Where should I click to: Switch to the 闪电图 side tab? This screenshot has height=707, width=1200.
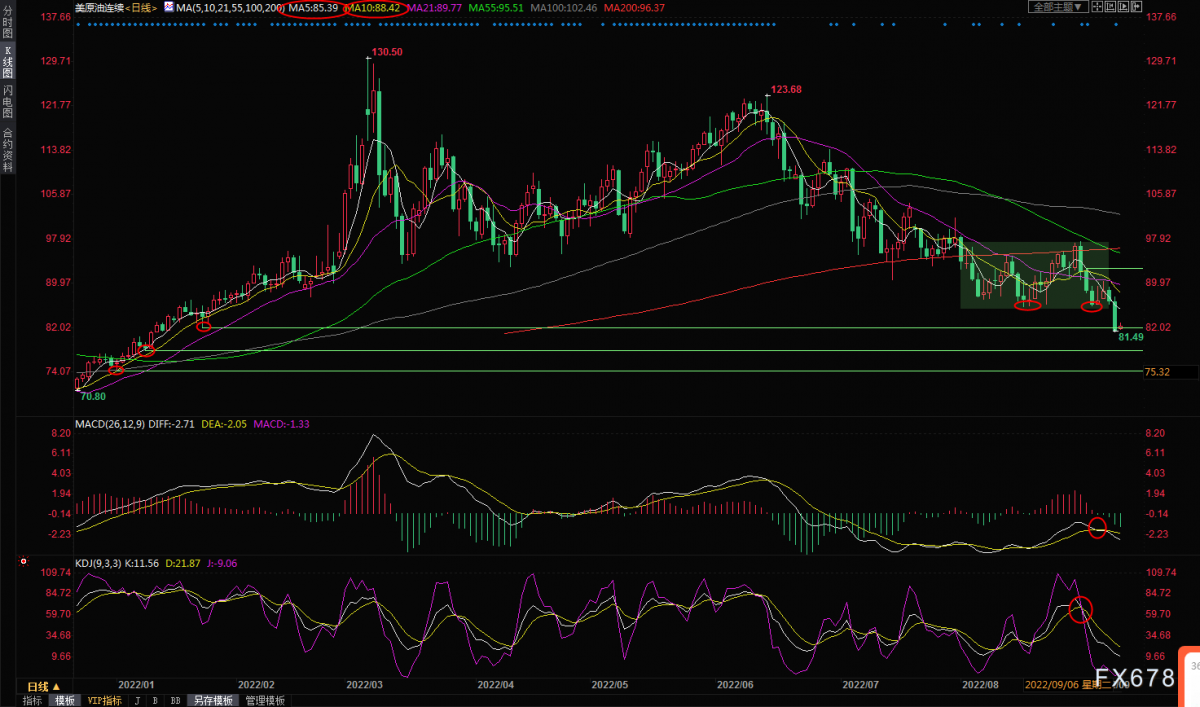coord(8,101)
